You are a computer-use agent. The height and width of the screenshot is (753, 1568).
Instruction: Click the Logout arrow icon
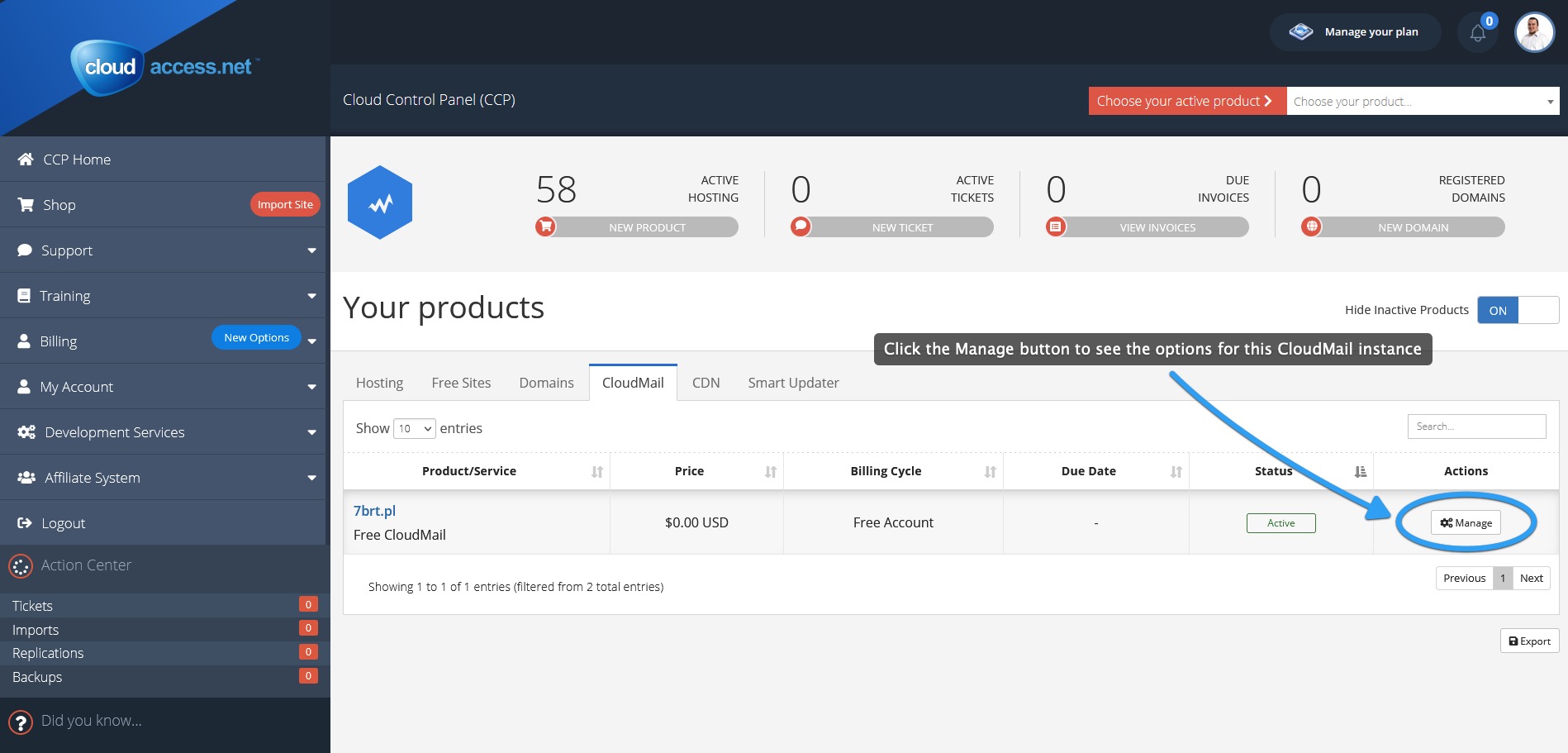25,522
